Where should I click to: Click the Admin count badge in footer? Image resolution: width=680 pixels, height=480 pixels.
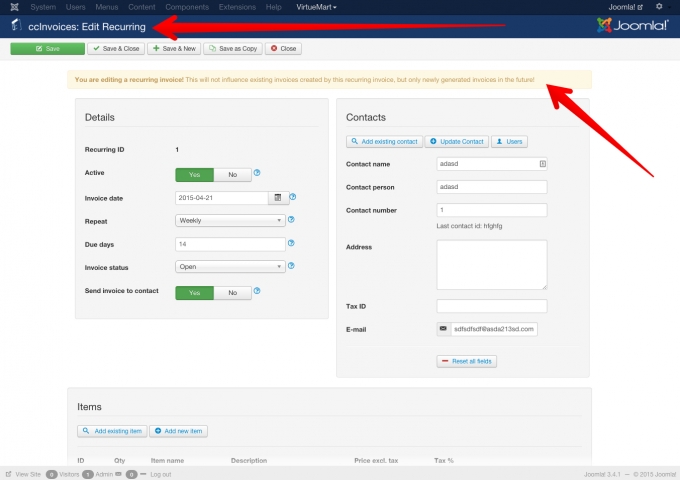pyautogui.click(x=88, y=474)
